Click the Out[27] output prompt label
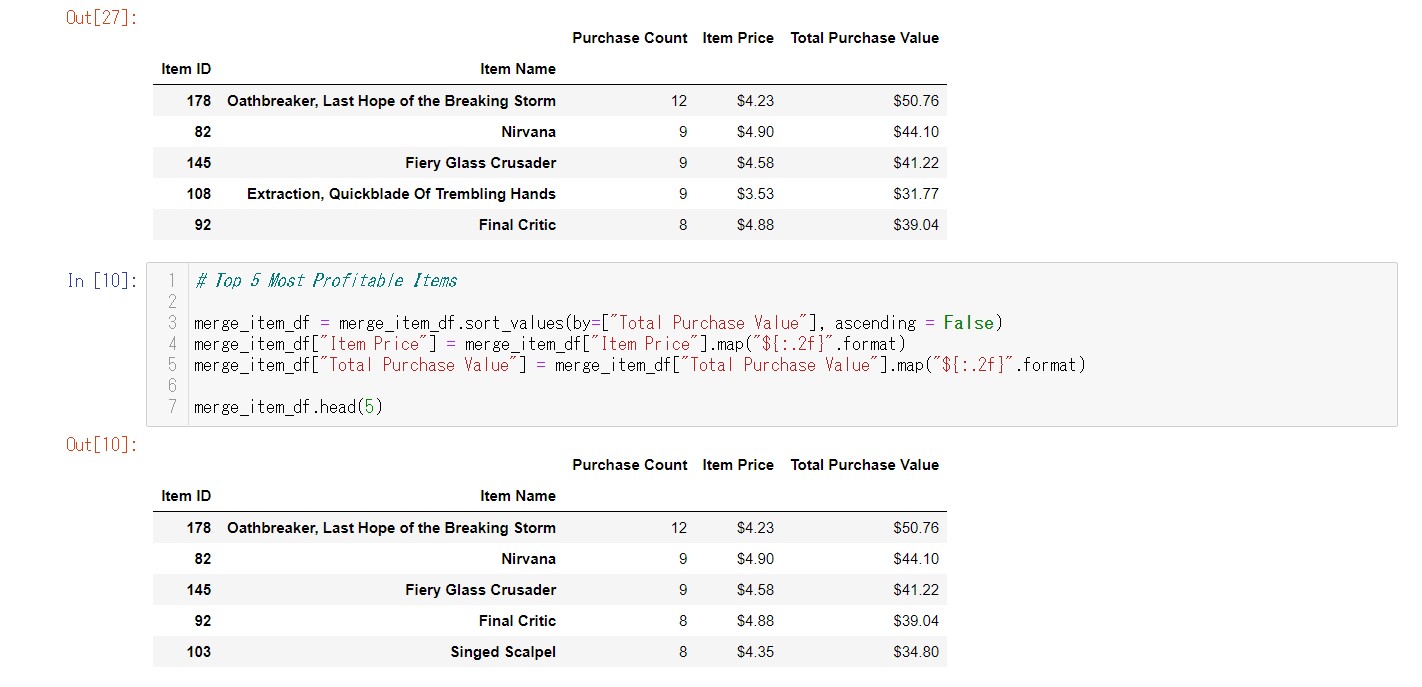The width and height of the screenshot is (1422, 687). click(101, 17)
